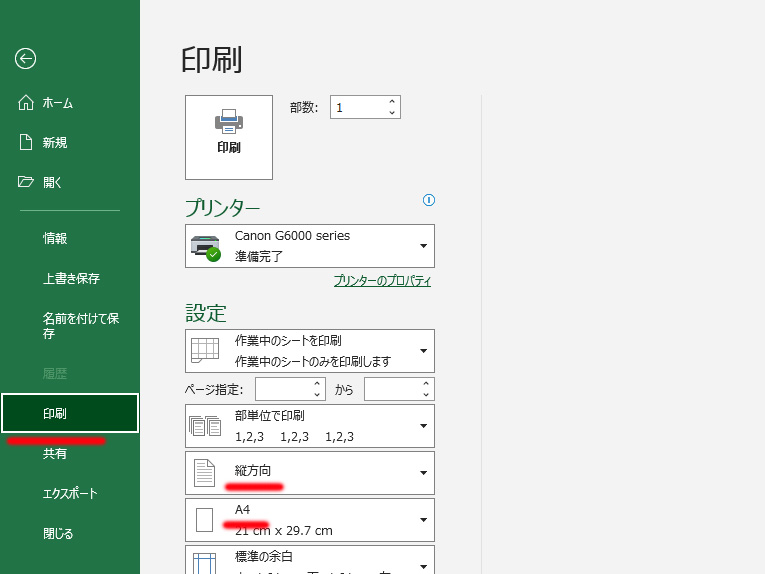This screenshot has width=765, height=574.
Task: Click the back arrow icon
Action: [x=26, y=59]
